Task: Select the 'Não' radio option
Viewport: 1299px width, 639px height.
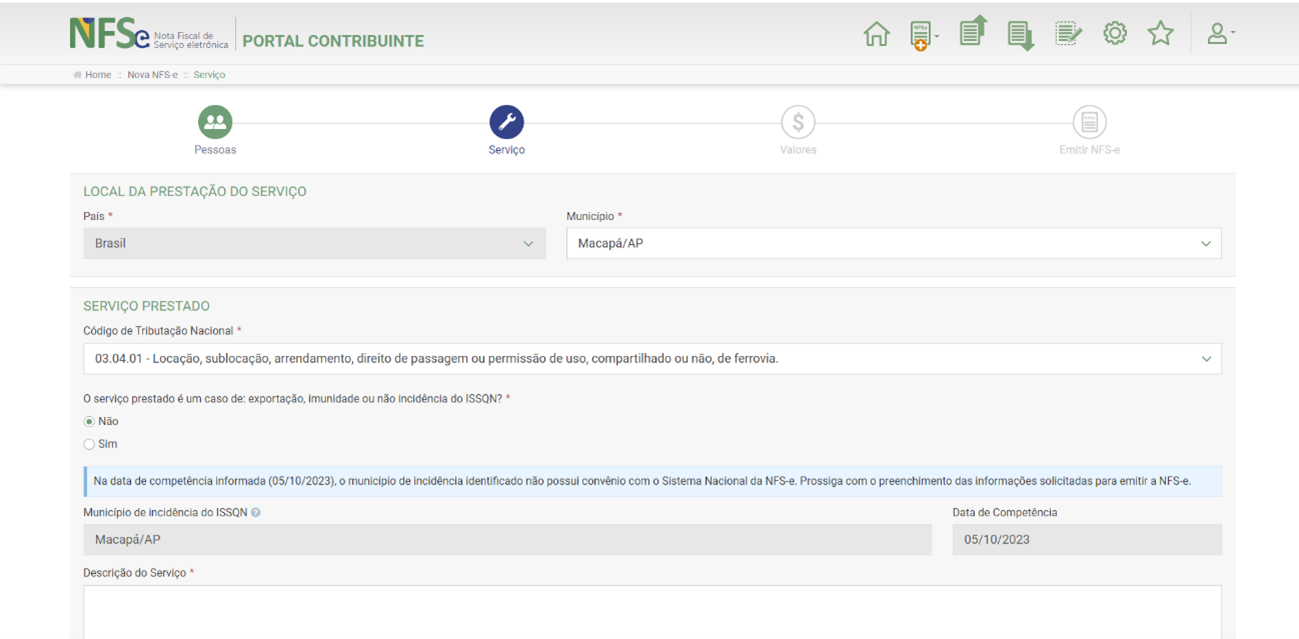Action: point(89,422)
